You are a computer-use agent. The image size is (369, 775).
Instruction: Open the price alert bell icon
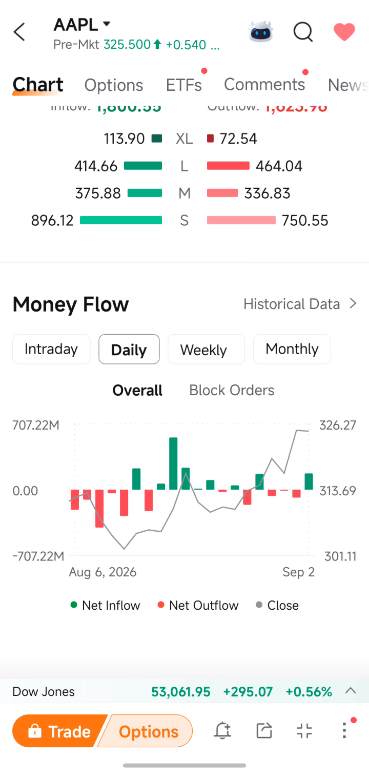(223, 731)
